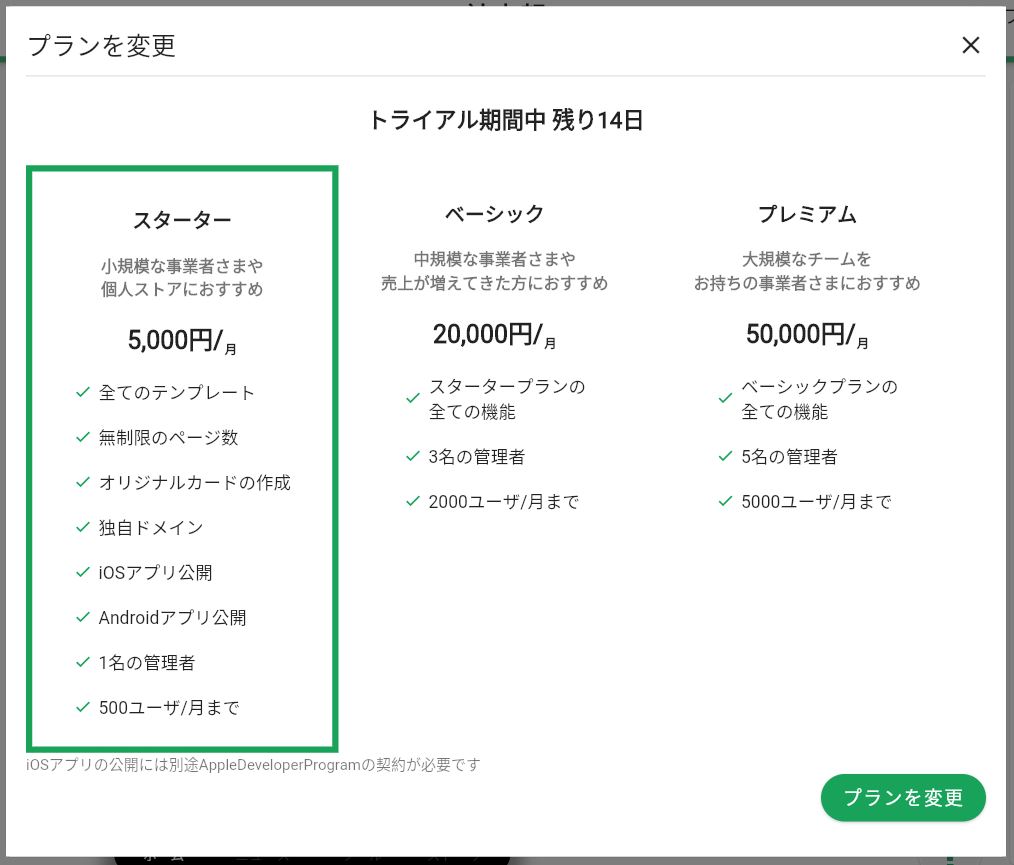Viewport: 1014px width, 865px height.
Task: Click checkmark beside 3名の管理者
Action: [x=413, y=457]
